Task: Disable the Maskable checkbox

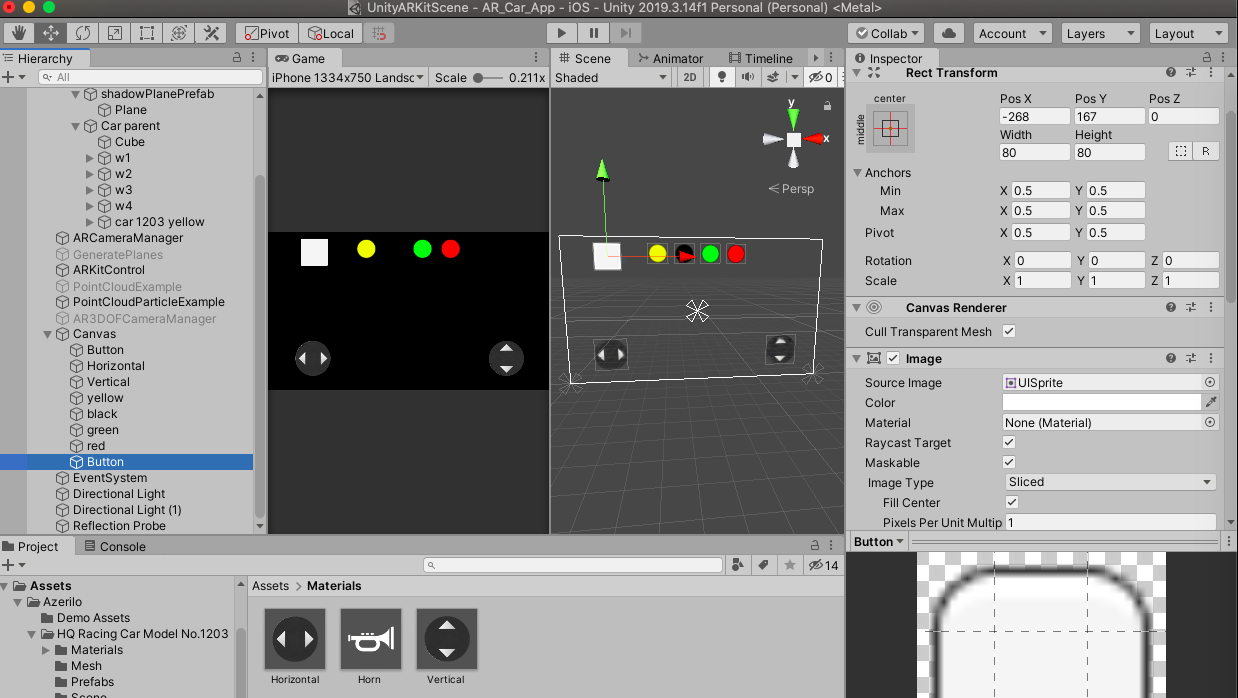Action: click(1009, 463)
